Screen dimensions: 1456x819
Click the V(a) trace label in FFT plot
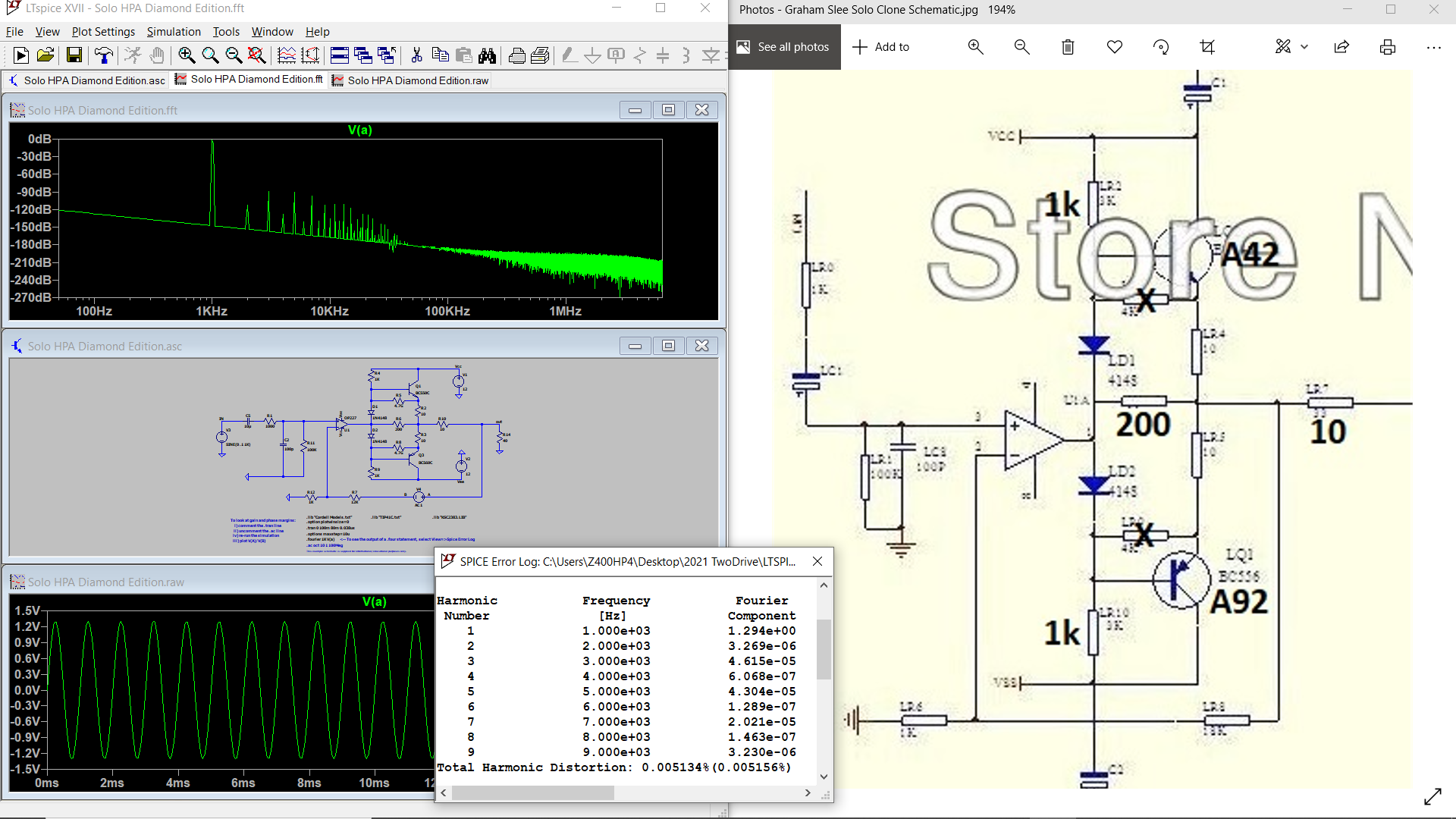click(359, 130)
